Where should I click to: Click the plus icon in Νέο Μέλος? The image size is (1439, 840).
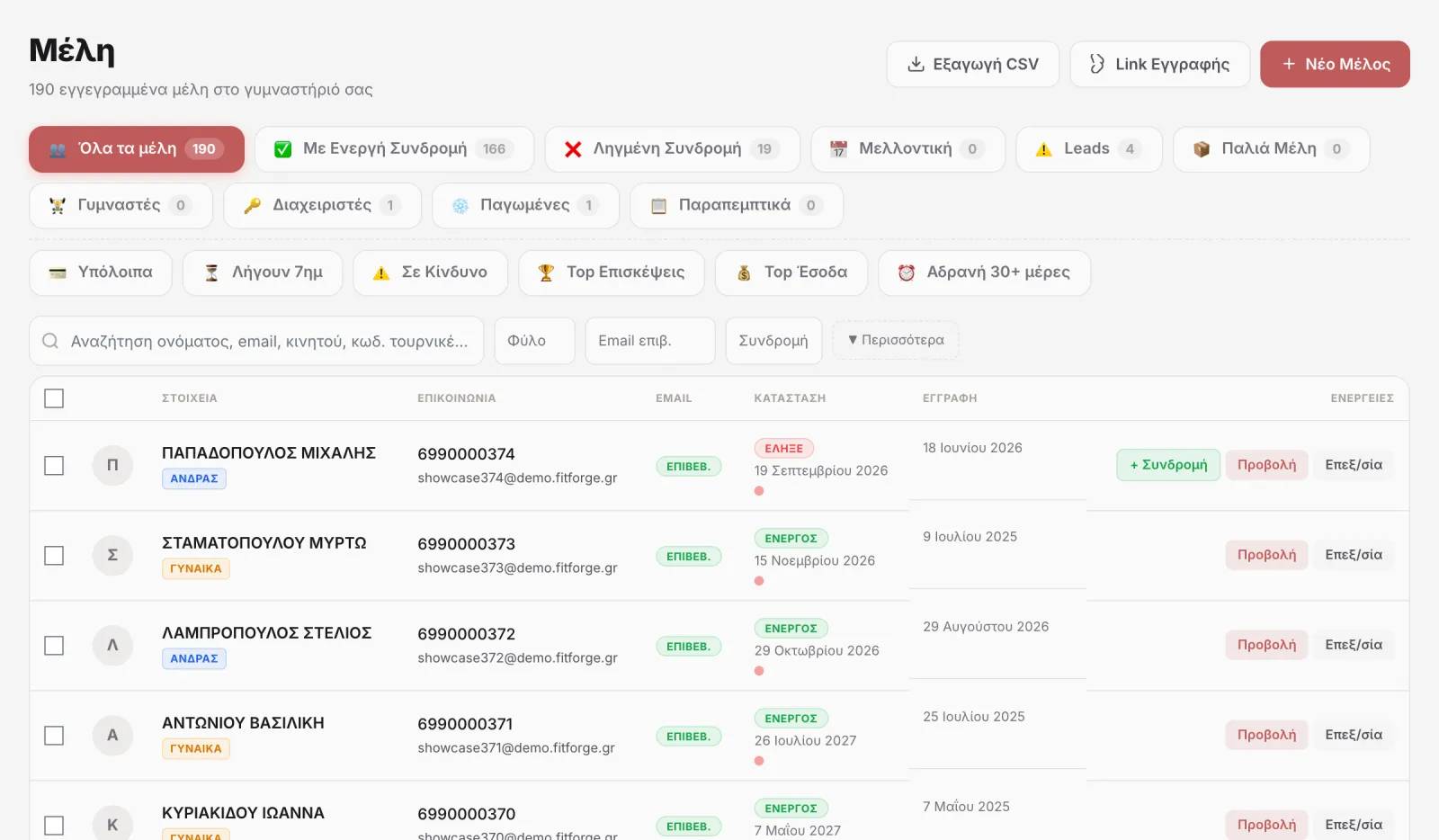pyautogui.click(x=1289, y=64)
